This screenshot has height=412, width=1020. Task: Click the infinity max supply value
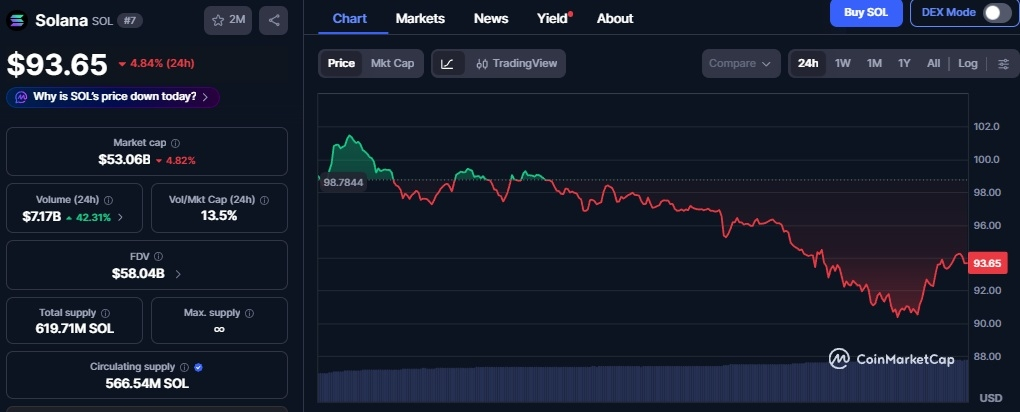coord(219,329)
